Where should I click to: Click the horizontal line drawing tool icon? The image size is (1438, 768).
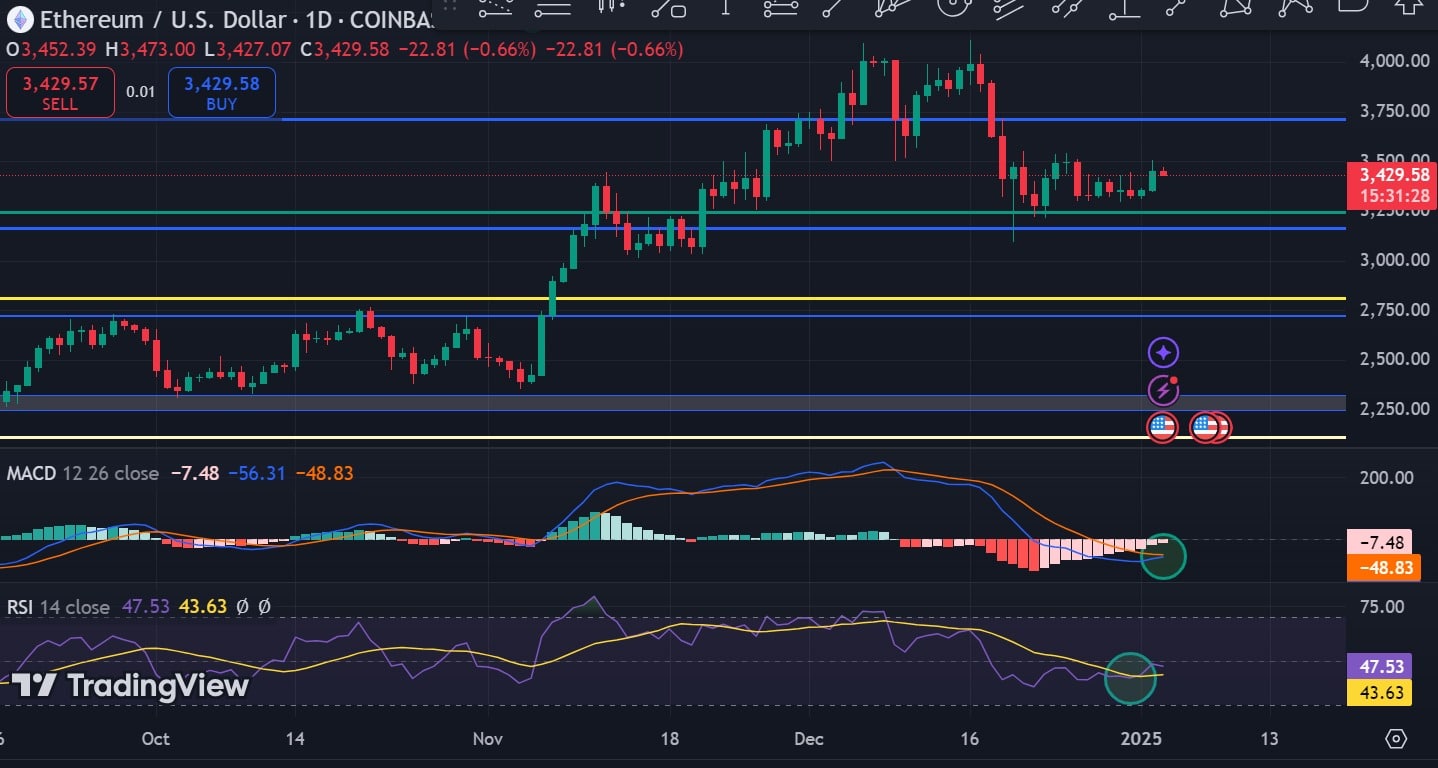pyautogui.click(x=553, y=8)
